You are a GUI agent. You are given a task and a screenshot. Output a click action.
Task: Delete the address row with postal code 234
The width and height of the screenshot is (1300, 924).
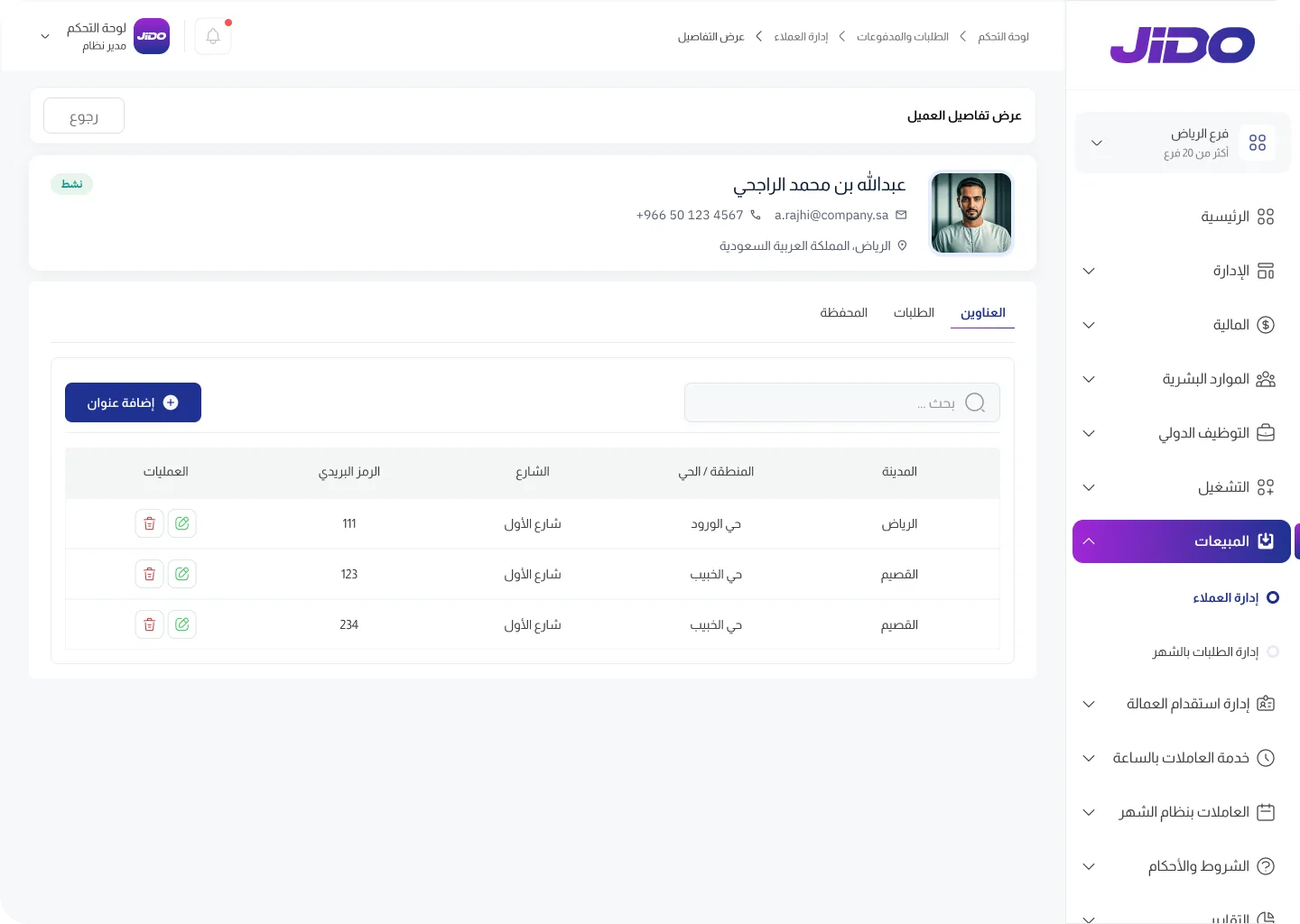(150, 624)
